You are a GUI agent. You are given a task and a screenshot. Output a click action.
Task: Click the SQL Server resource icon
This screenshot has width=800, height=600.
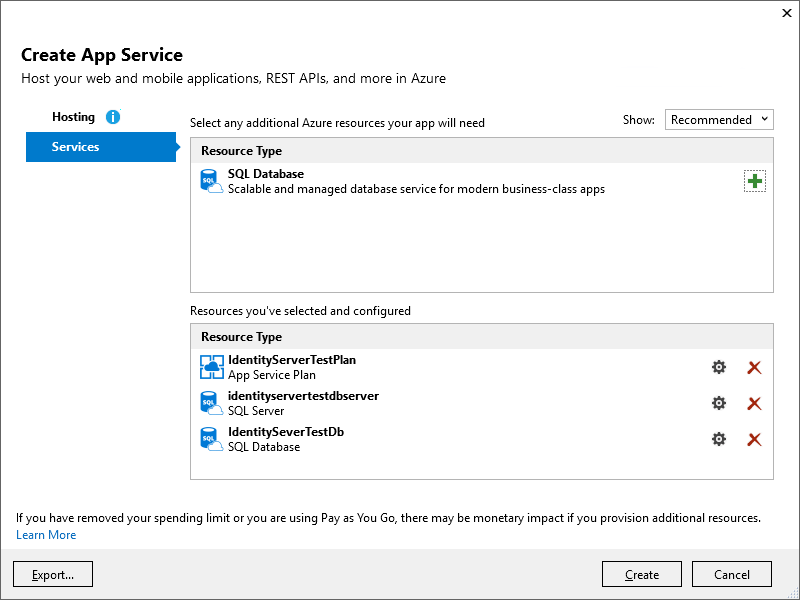[211, 403]
